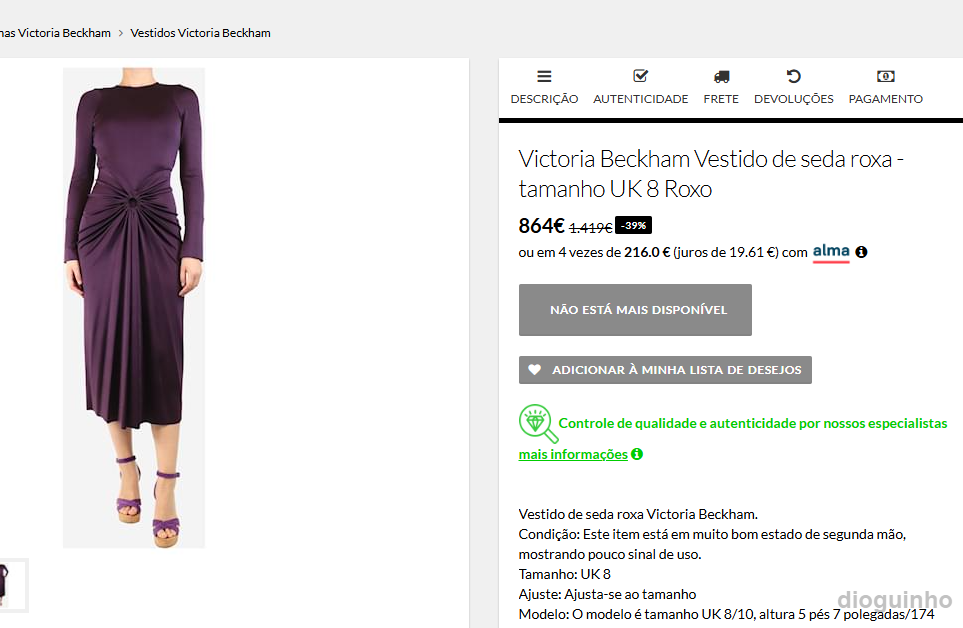Click the Devoluções return arrow icon

pos(793,76)
